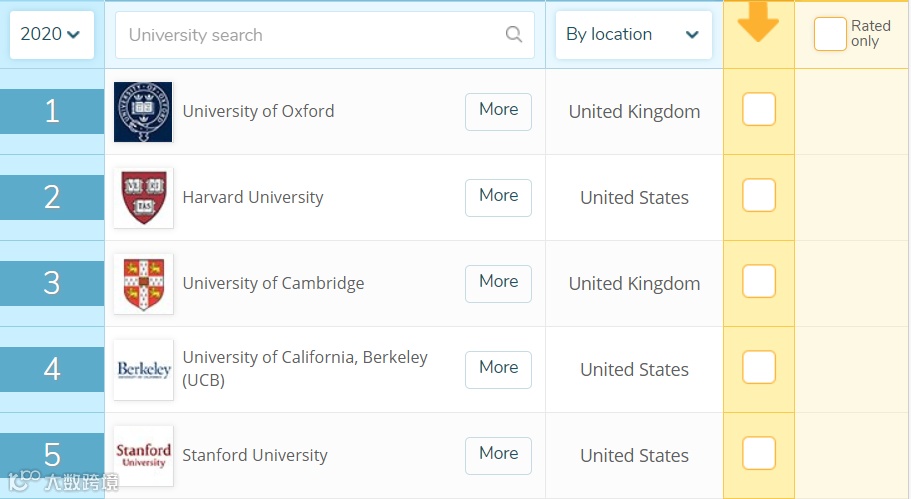Image resolution: width=911 pixels, height=499 pixels.
Task: Select the rank 4 number cell
Action: point(52,369)
